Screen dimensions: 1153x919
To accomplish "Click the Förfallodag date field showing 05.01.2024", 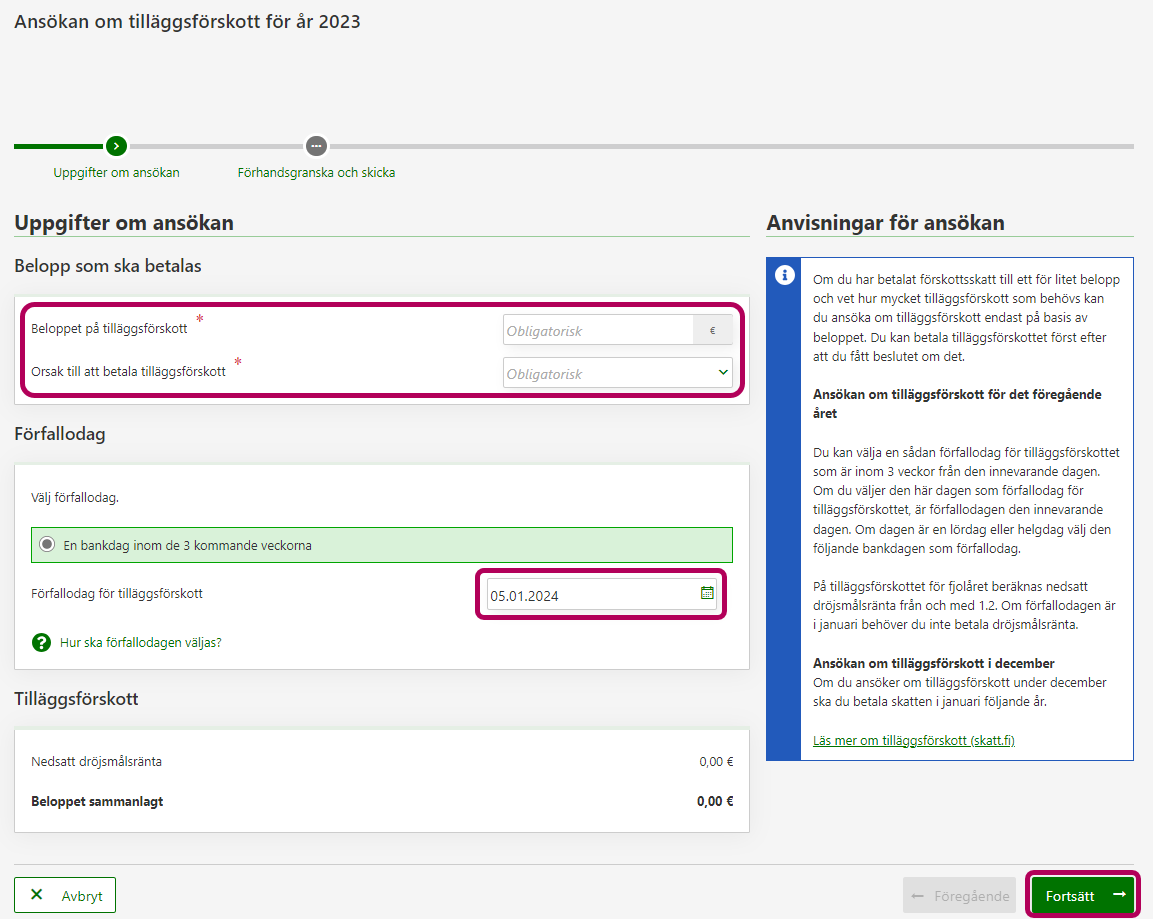I will coord(590,595).
